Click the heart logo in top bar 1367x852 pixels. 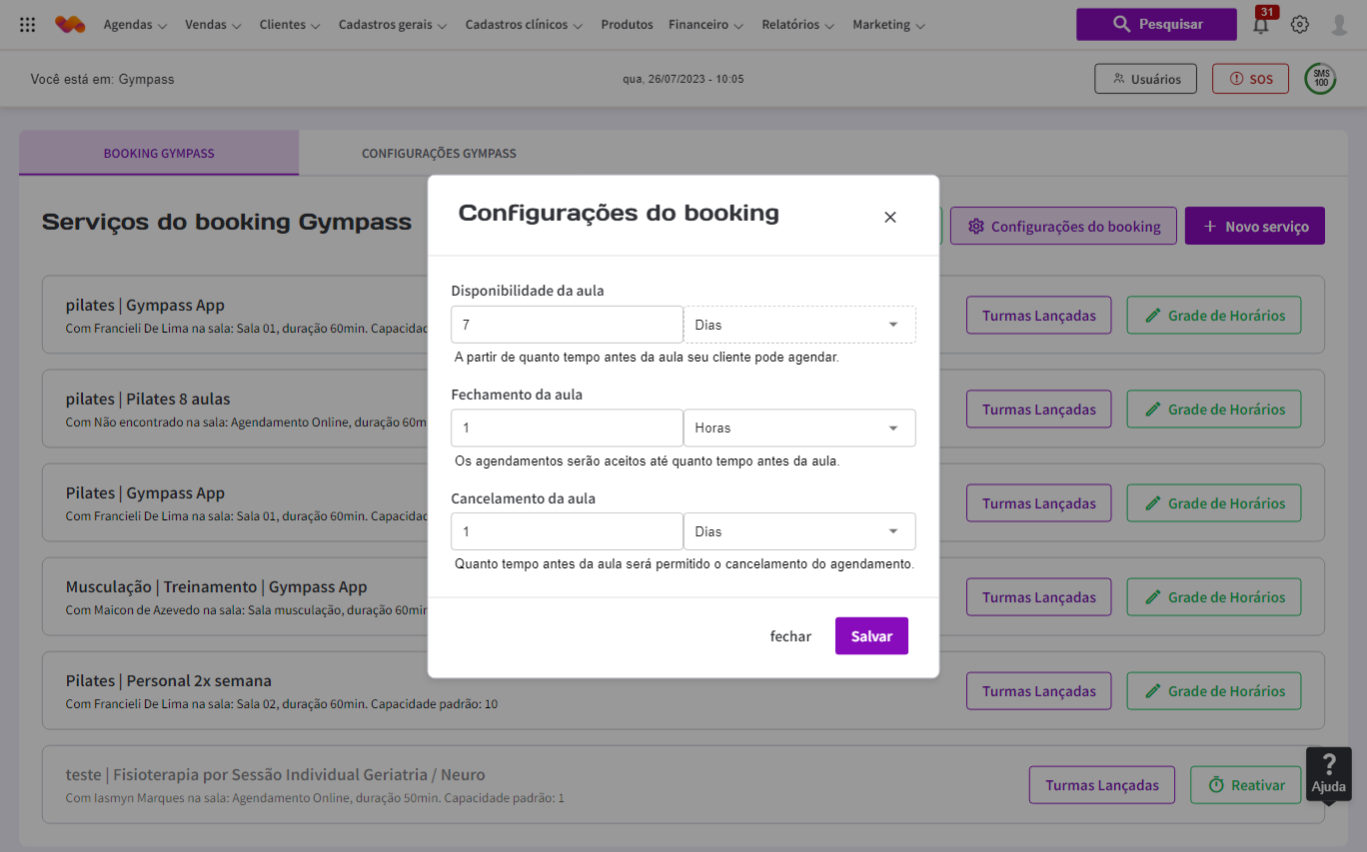click(x=70, y=25)
